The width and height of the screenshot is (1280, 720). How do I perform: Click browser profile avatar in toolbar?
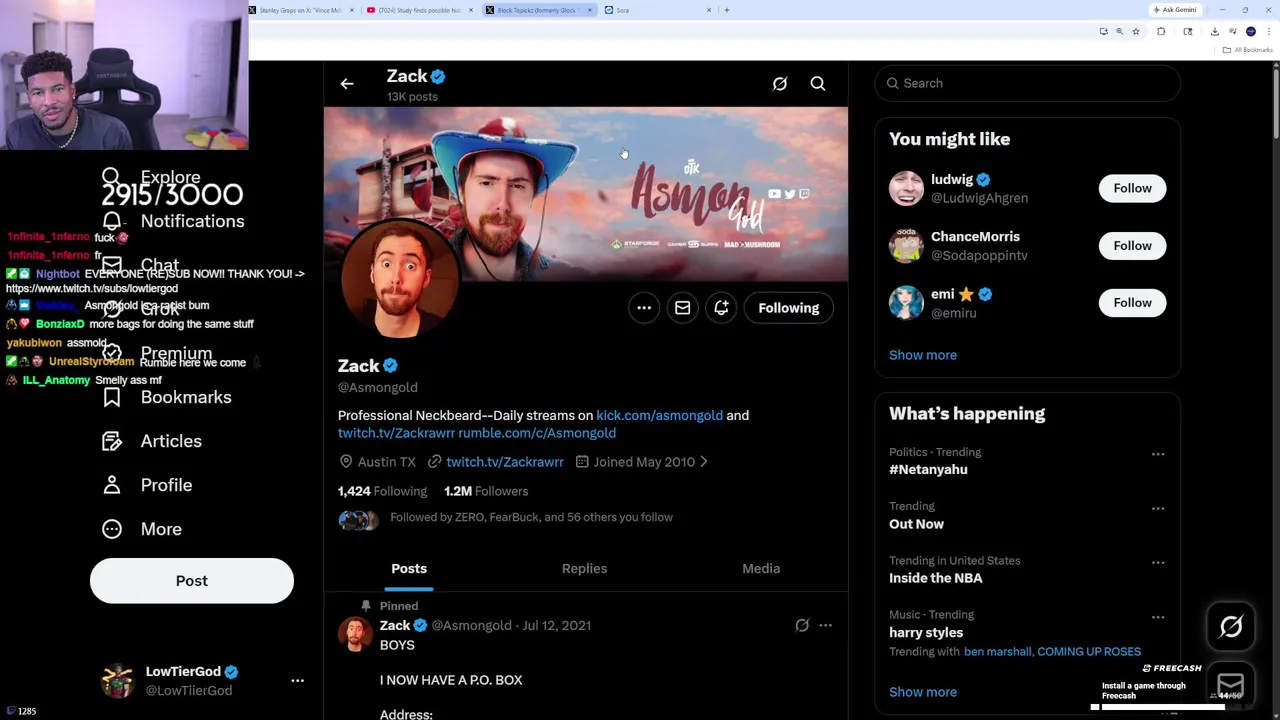click(x=1251, y=31)
